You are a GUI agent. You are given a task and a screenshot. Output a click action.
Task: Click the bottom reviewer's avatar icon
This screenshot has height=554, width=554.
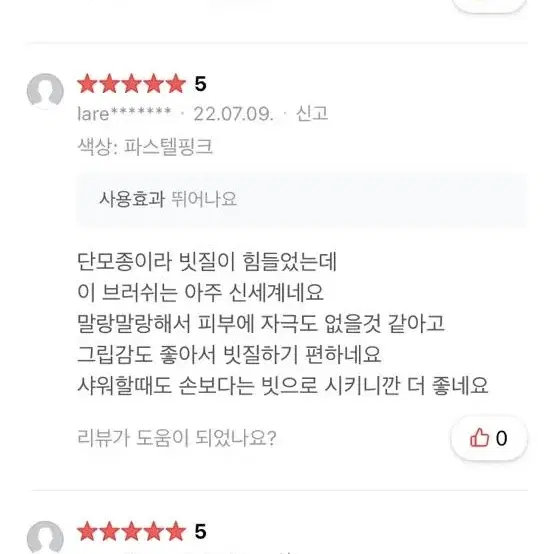tap(45, 537)
